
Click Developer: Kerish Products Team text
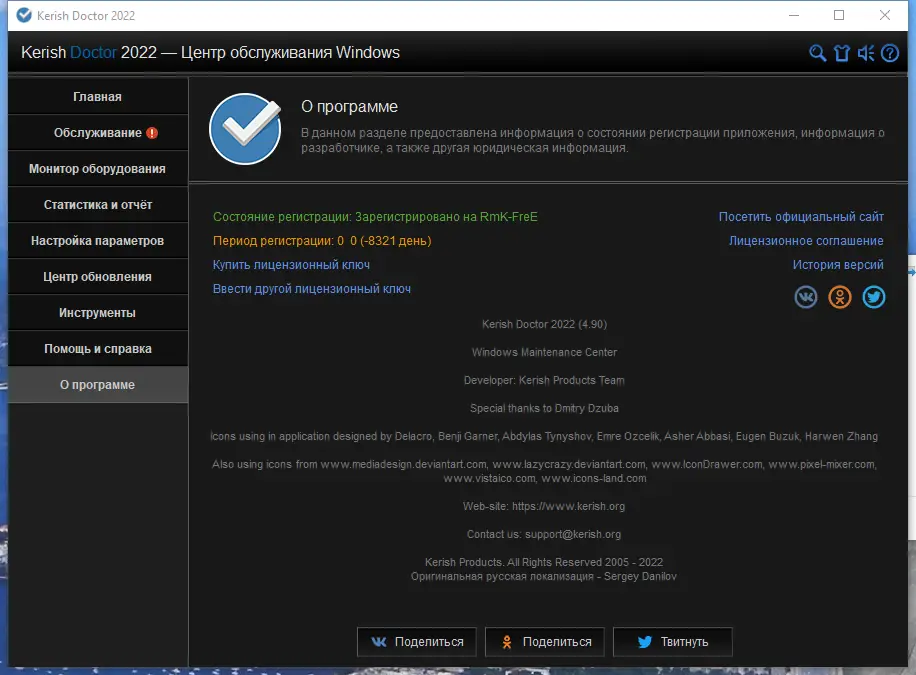coord(544,380)
